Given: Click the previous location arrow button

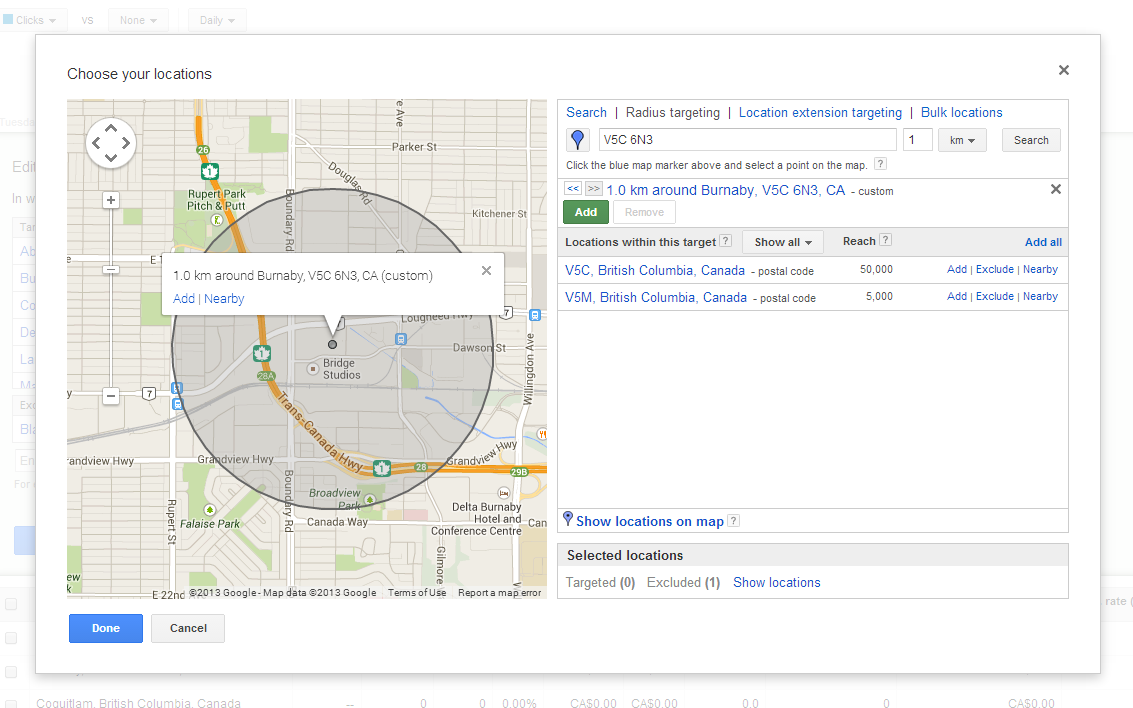Looking at the screenshot, I should click(x=573, y=188).
